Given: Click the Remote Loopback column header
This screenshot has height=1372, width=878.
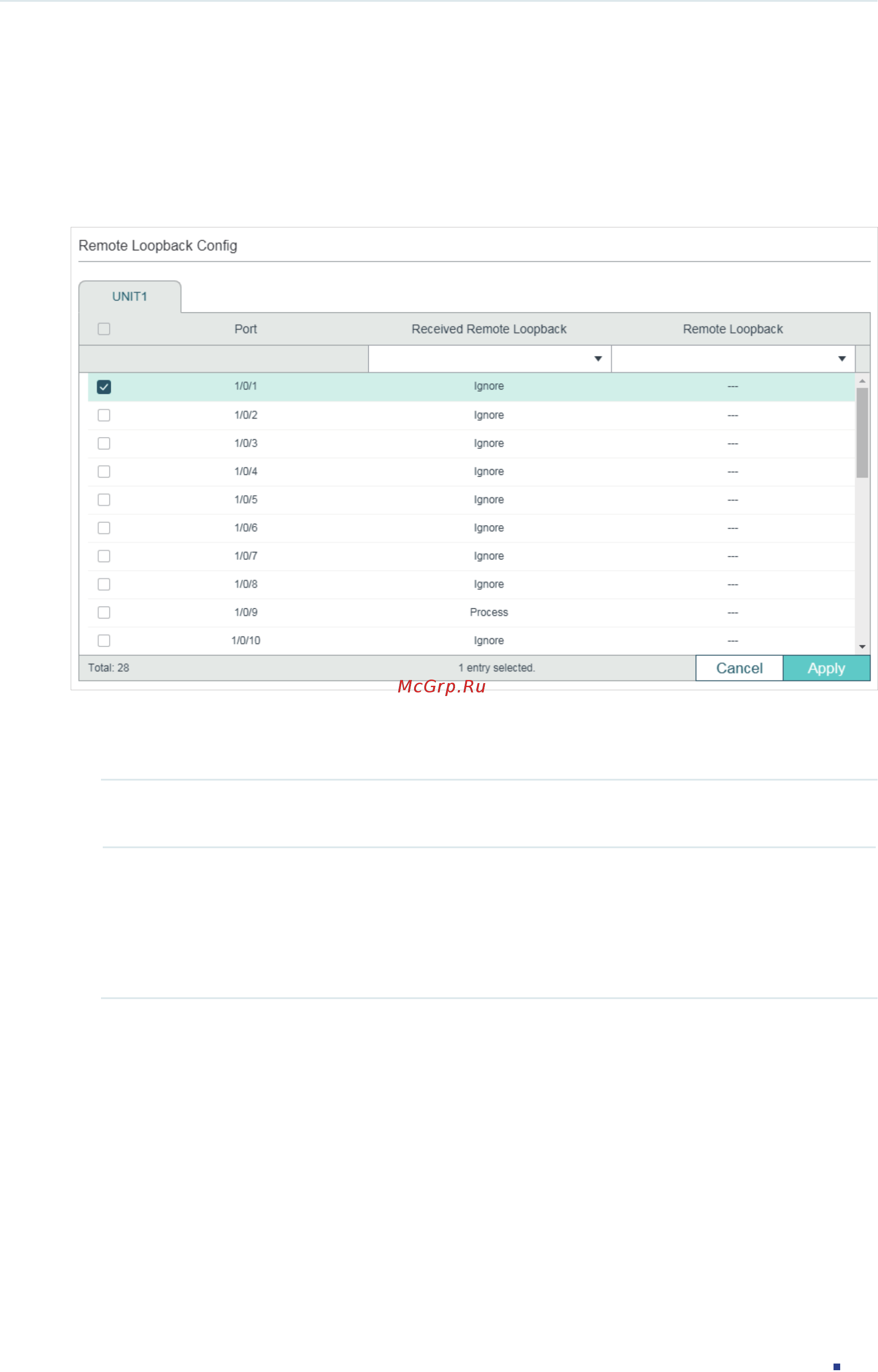Looking at the screenshot, I should coord(733,329).
